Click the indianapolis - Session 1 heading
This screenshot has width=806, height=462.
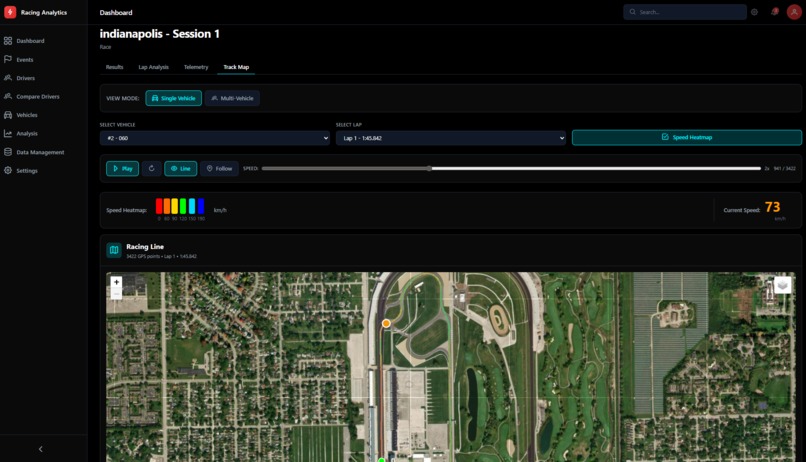pos(159,34)
